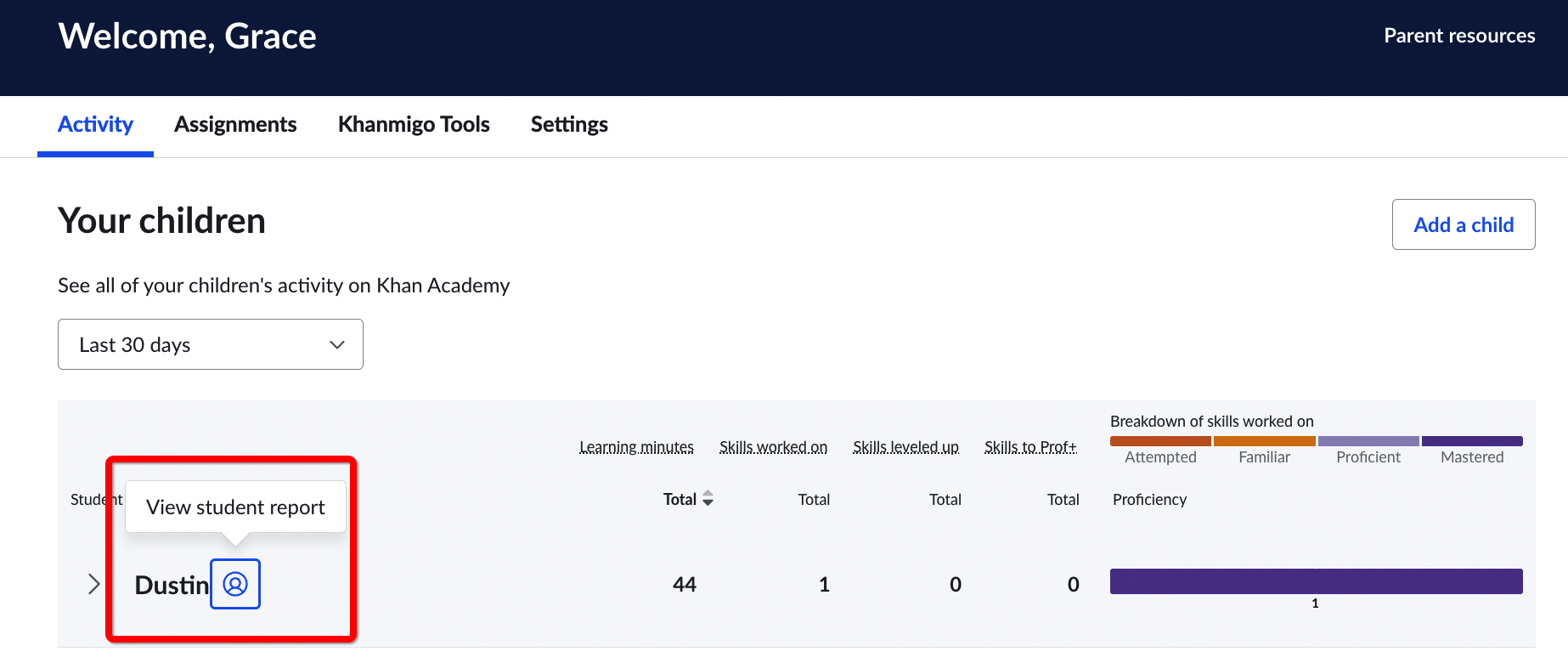Expand Dustin's row chevron
Viewport: 1568px width, 663px height.
[94, 584]
